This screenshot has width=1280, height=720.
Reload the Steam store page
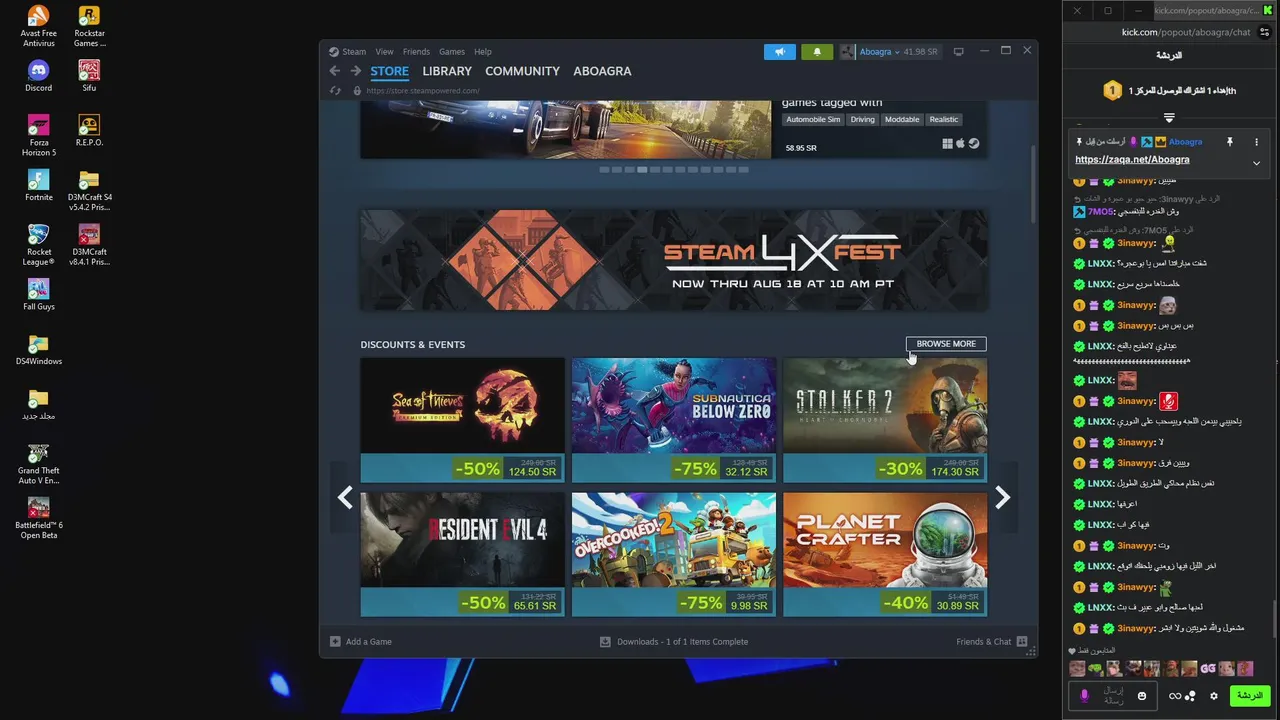click(336, 91)
